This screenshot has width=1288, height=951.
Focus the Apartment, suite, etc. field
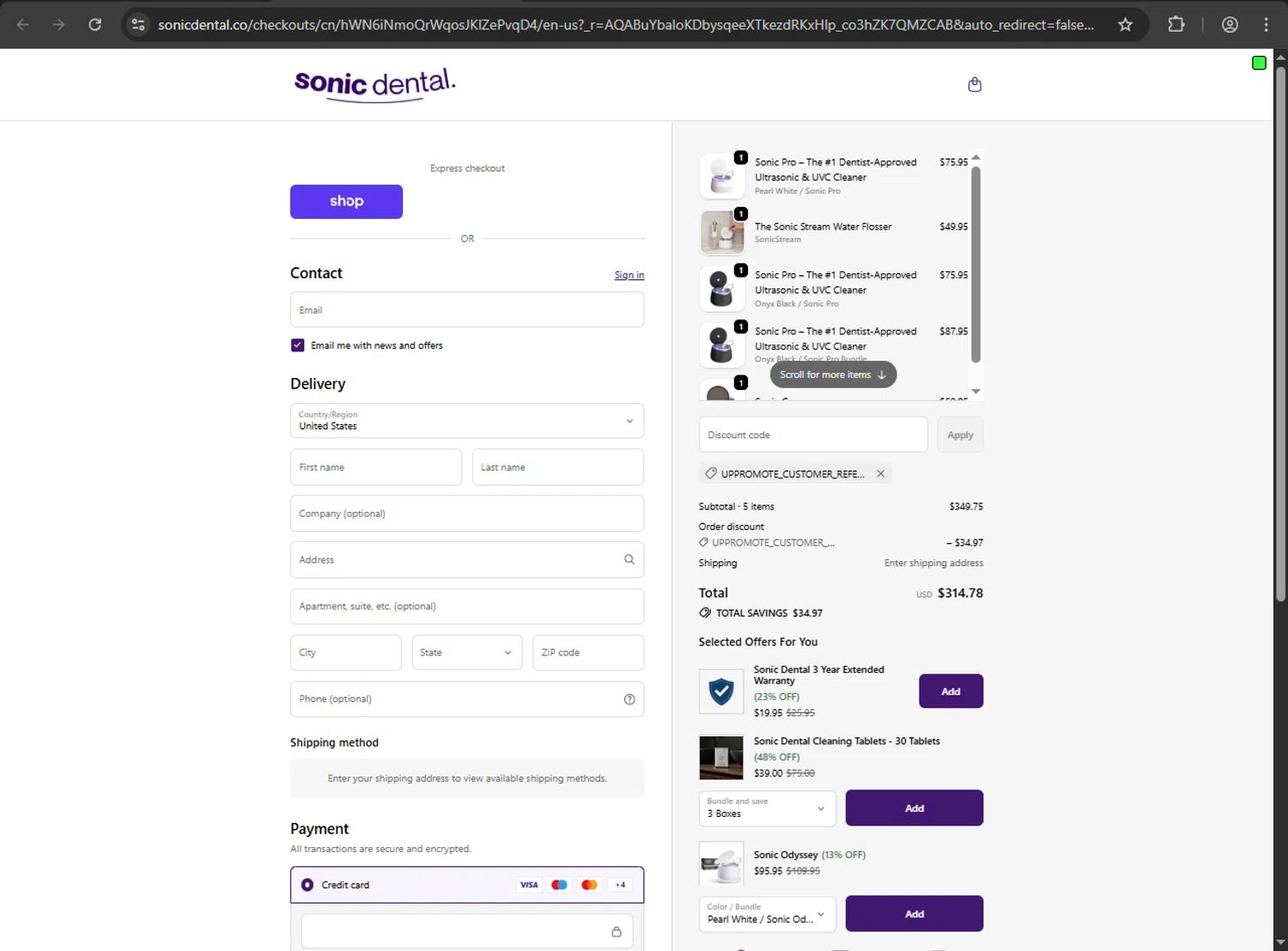(467, 607)
